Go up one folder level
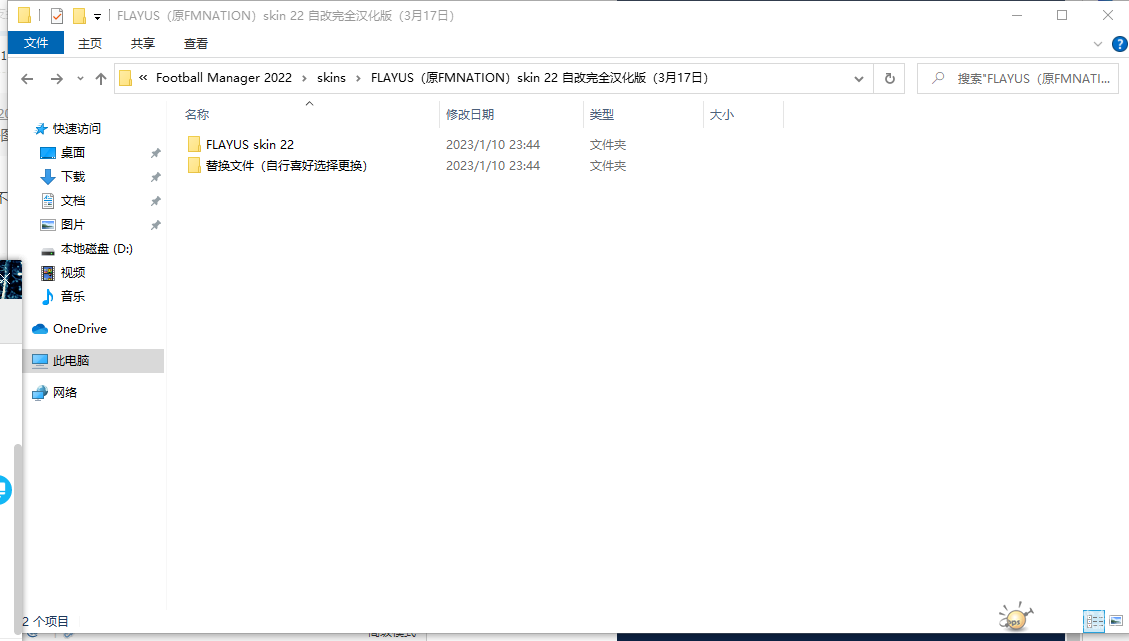The width and height of the screenshot is (1129, 641). pos(101,79)
